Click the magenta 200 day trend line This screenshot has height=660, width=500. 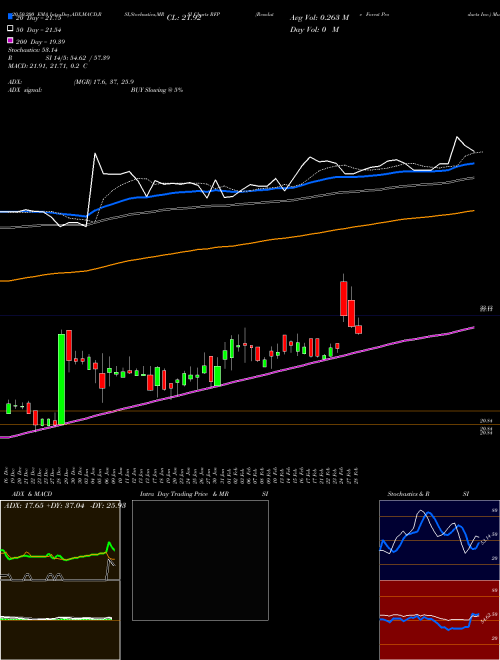tap(236, 380)
